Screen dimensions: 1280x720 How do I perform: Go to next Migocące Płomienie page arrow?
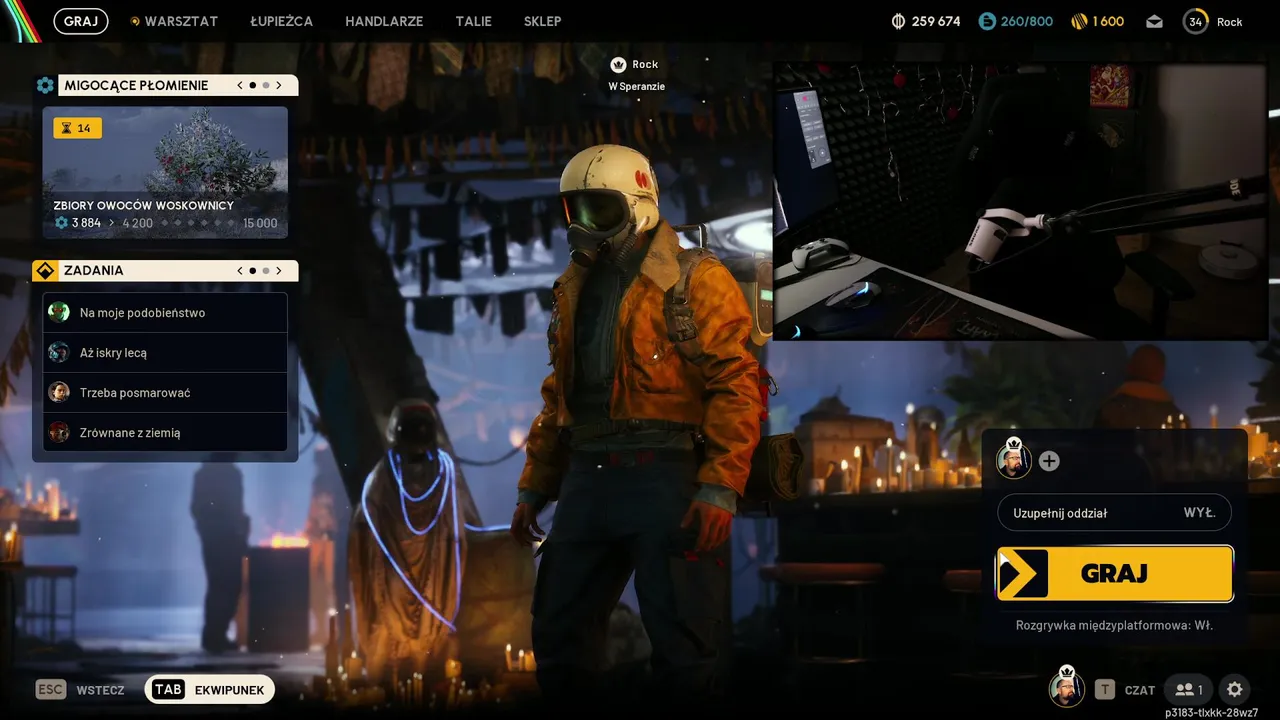pyautogui.click(x=279, y=85)
